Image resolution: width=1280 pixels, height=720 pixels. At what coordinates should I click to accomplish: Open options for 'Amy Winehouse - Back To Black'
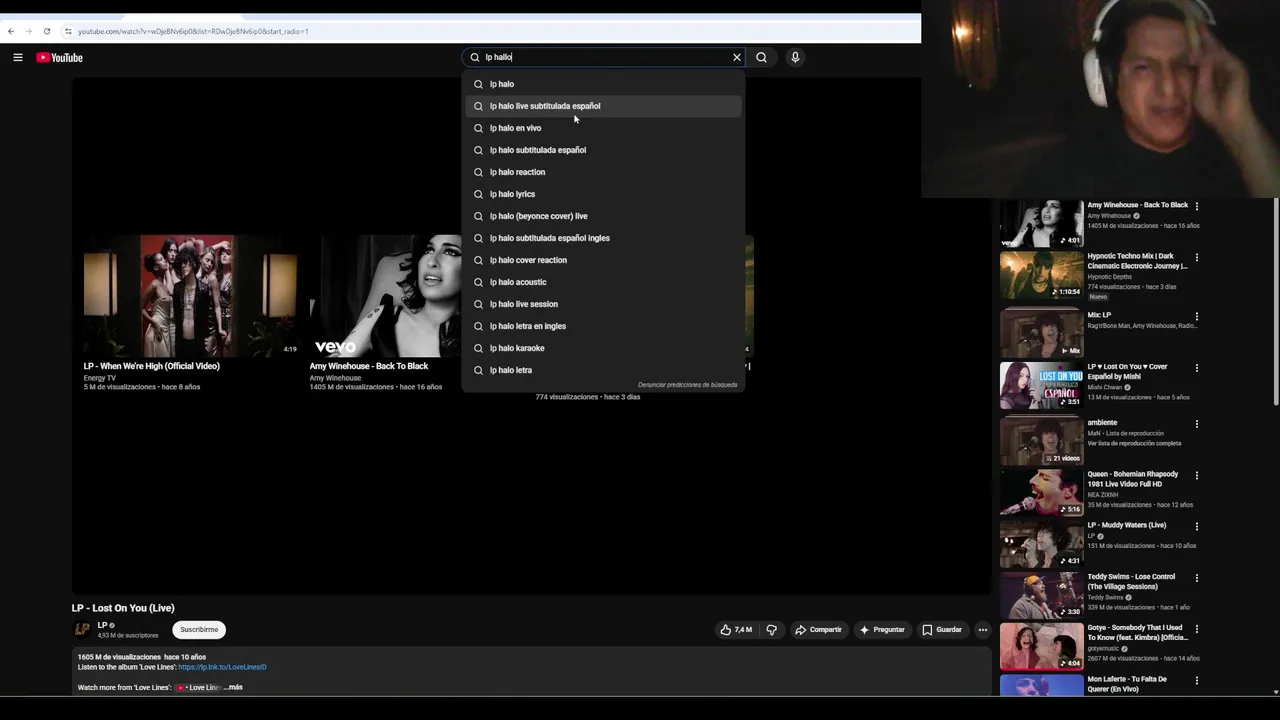(1197, 206)
